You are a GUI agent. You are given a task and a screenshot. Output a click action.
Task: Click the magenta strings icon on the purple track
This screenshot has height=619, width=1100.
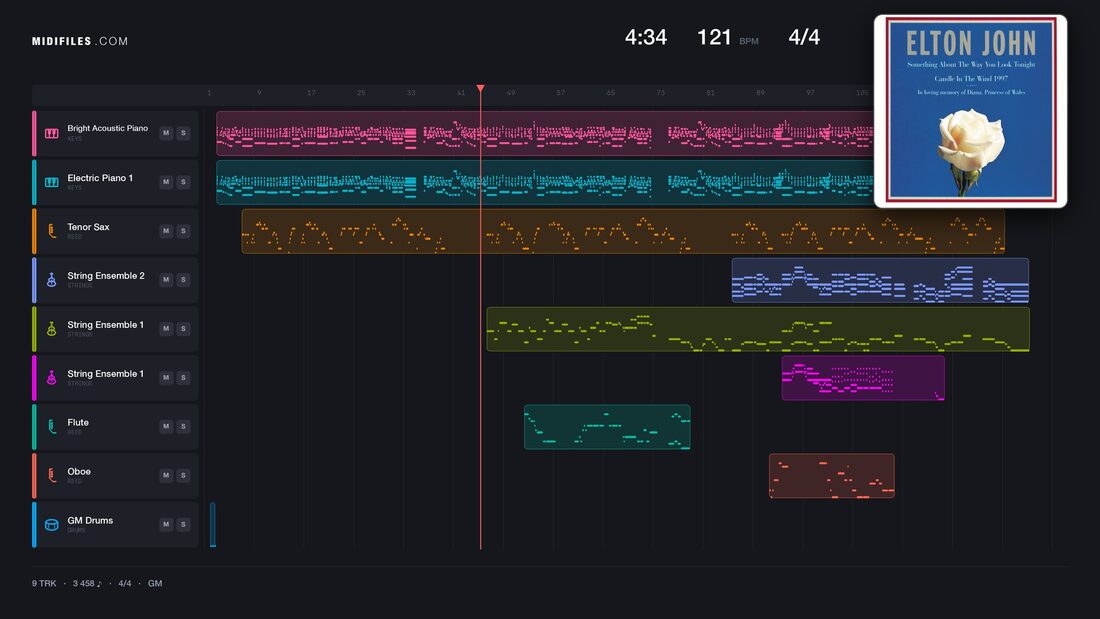point(51,378)
